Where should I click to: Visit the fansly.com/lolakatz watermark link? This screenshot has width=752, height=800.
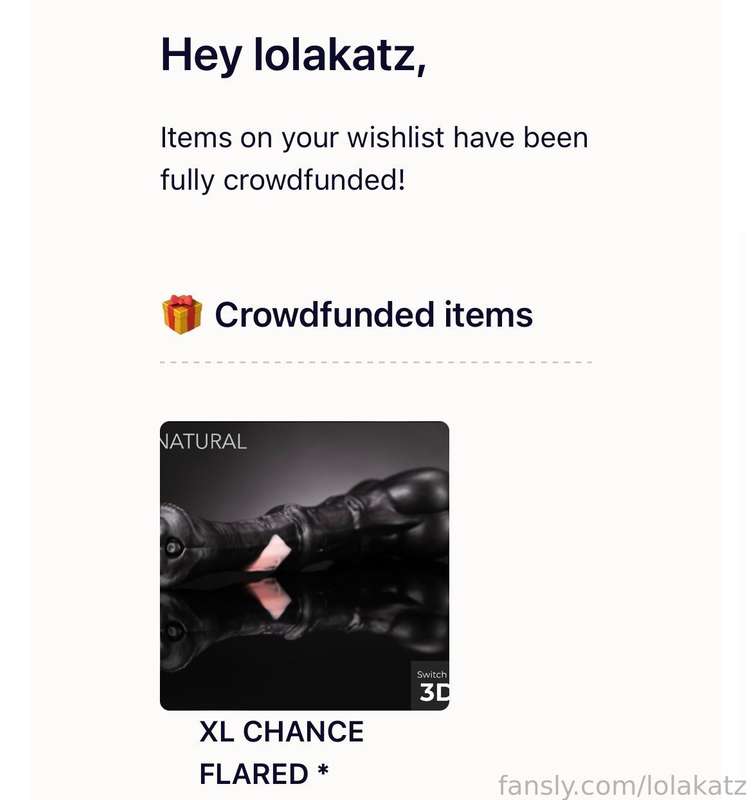pyautogui.click(x=622, y=784)
